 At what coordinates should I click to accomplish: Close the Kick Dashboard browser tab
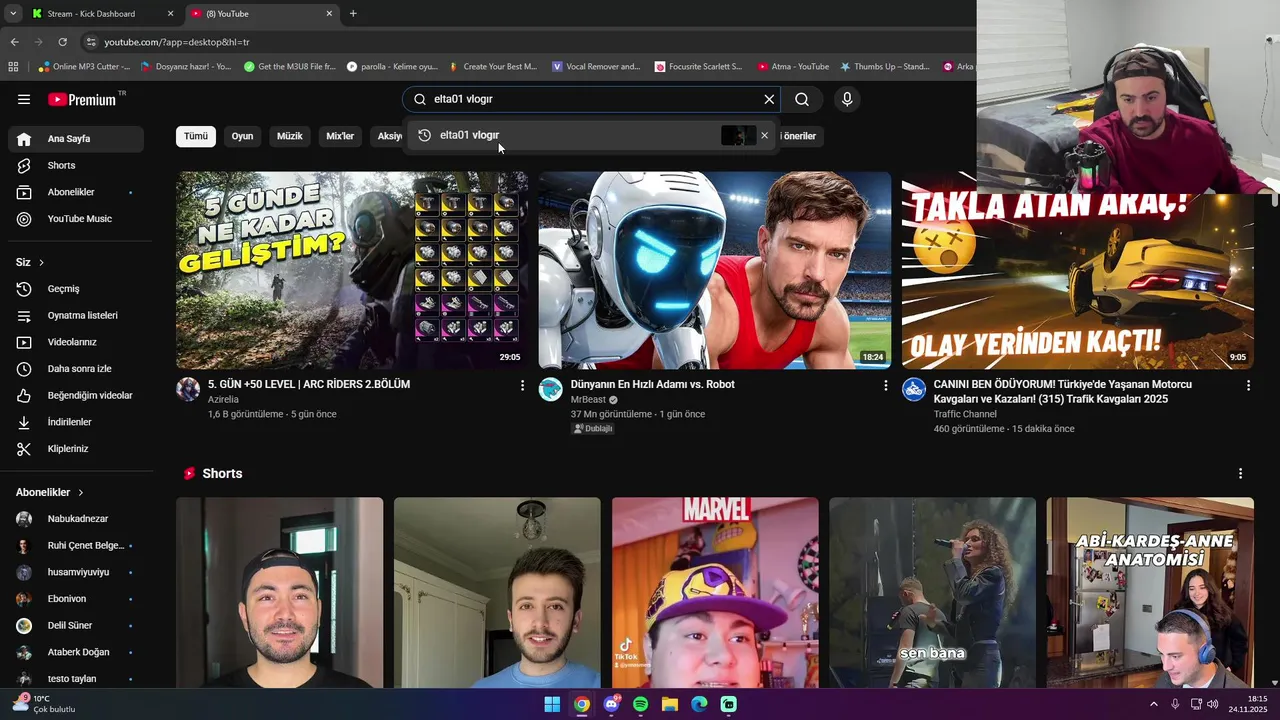point(170,14)
